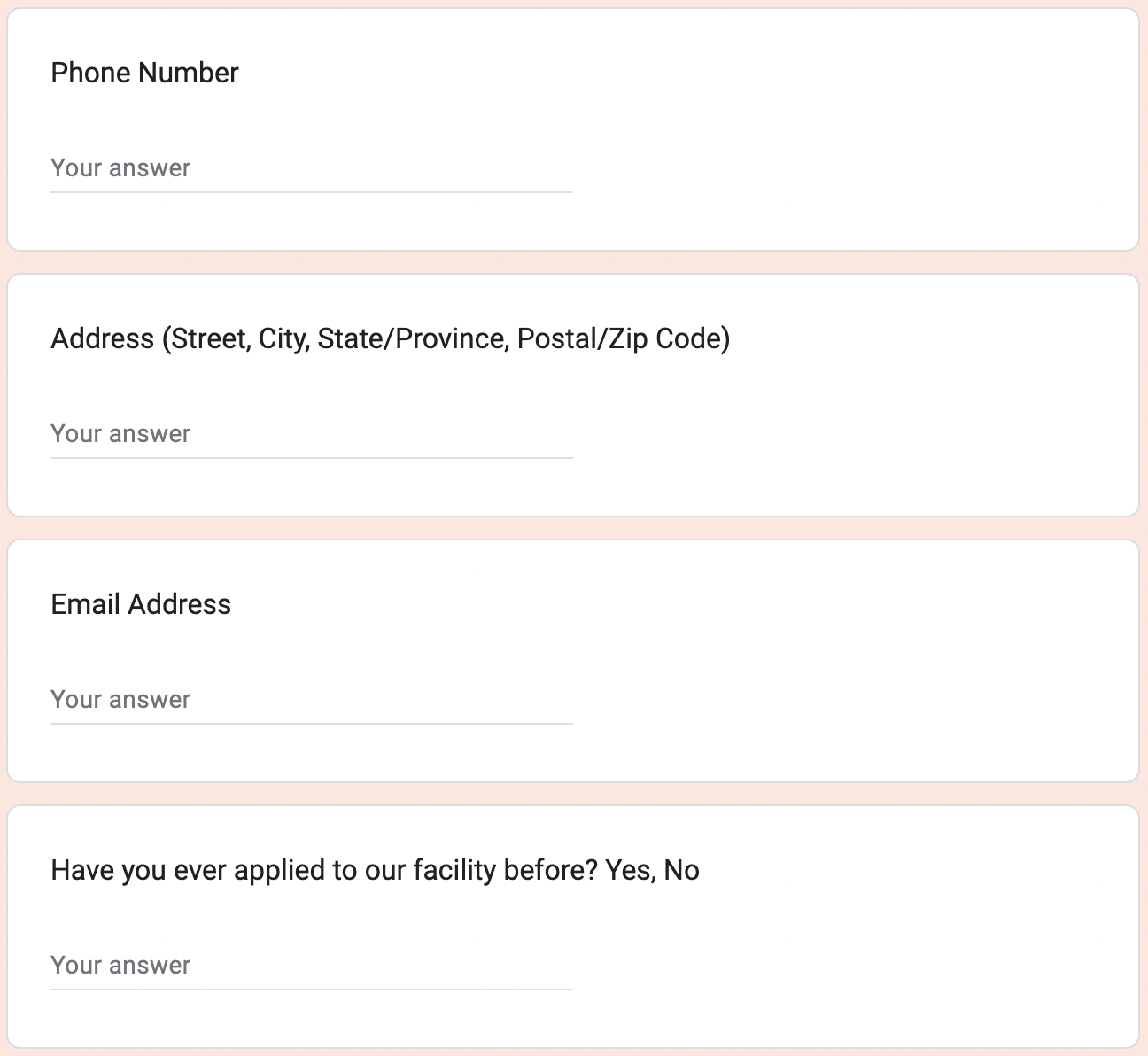Click the "State/Province" text in the Address title
This screenshot has width=1148, height=1056.
pos(413,338)
